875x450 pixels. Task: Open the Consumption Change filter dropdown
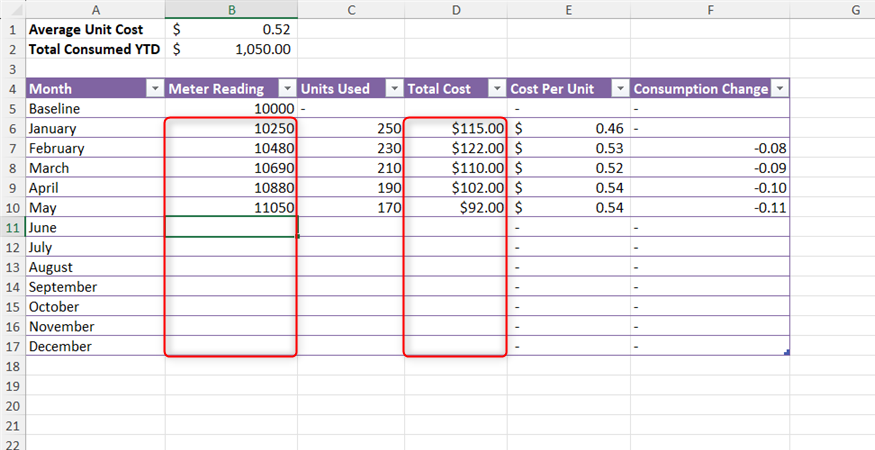[780, 89]
